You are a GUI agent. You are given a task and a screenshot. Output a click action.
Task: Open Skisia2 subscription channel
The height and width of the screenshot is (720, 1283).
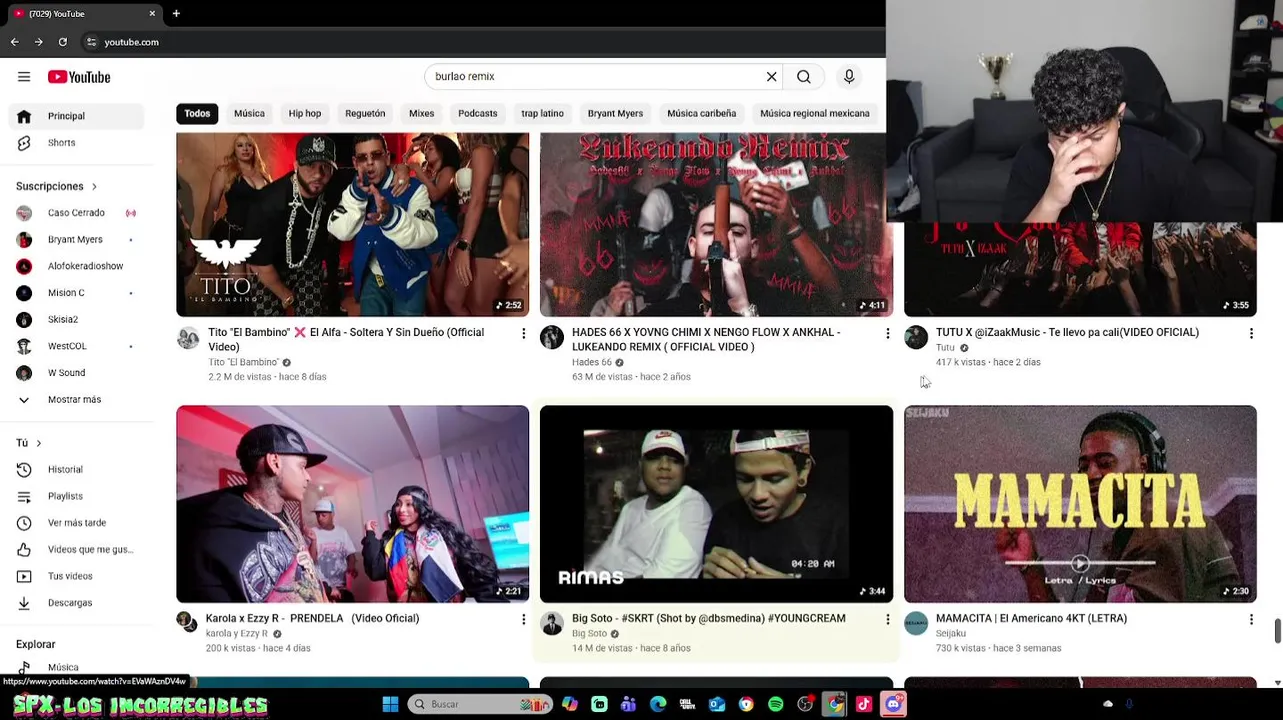point(76,320)
